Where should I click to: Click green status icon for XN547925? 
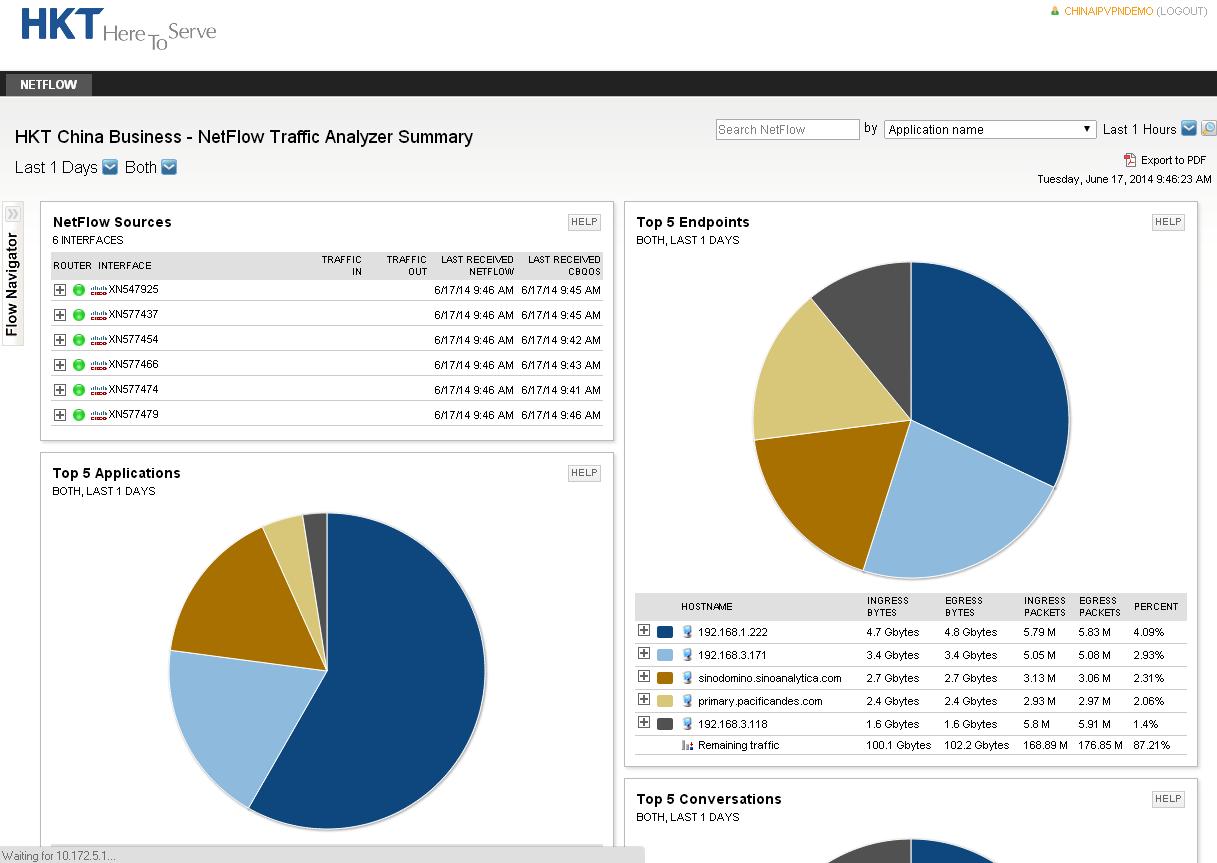tap(79, 290)
